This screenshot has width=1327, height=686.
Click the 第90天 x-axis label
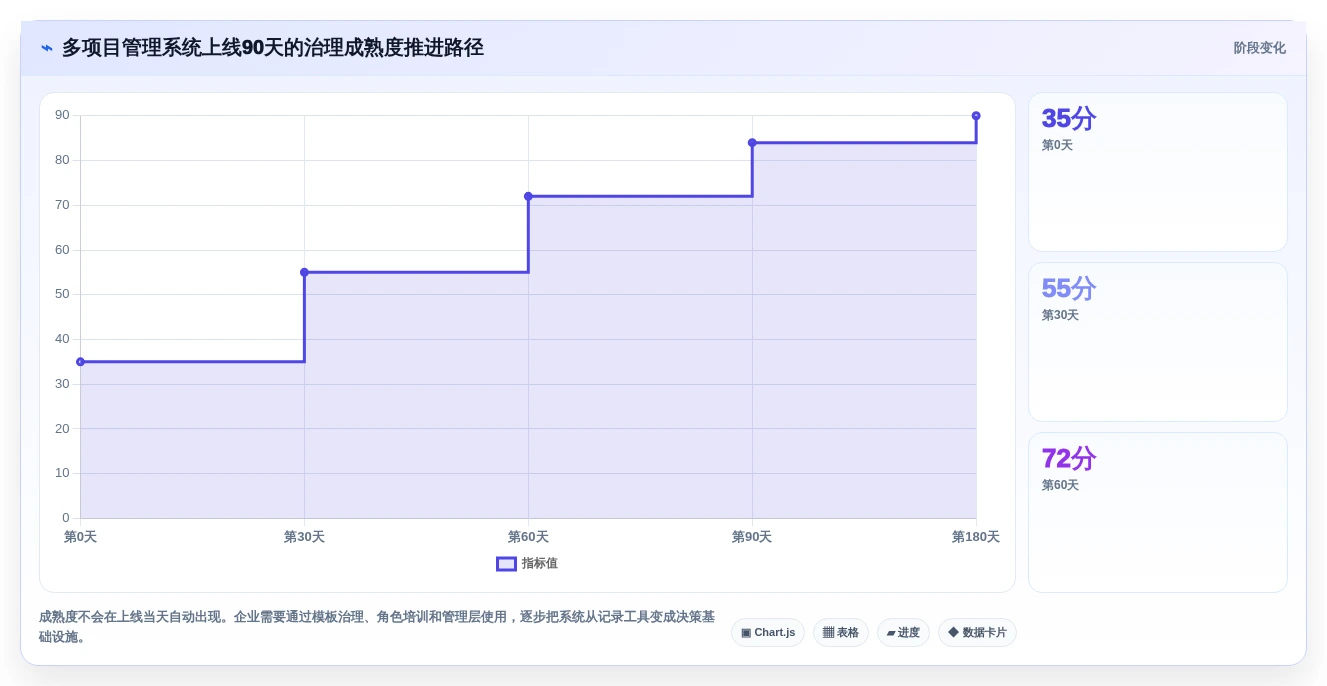pos(752,537)
